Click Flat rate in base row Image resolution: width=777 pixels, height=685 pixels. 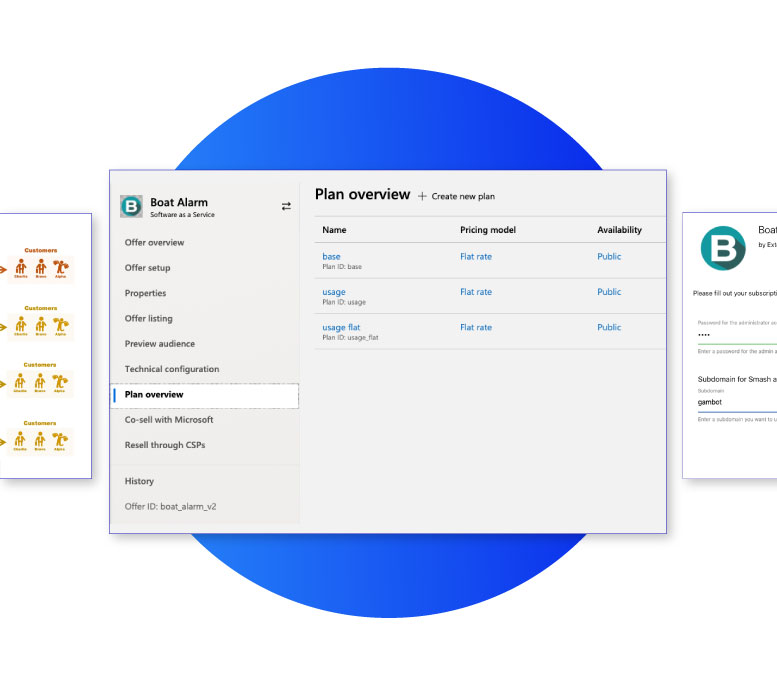476,256
